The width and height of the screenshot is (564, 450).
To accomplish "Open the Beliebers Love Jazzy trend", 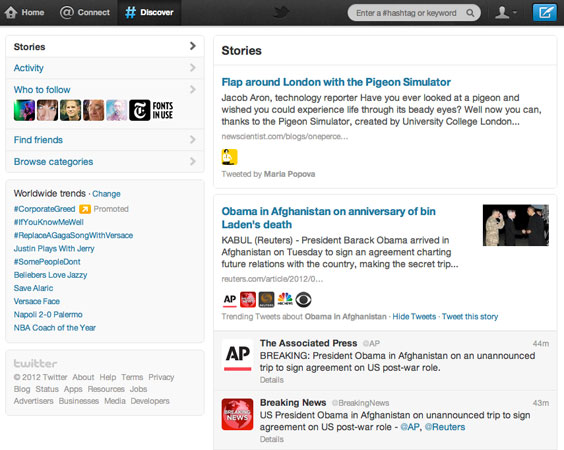I will 50,275.
